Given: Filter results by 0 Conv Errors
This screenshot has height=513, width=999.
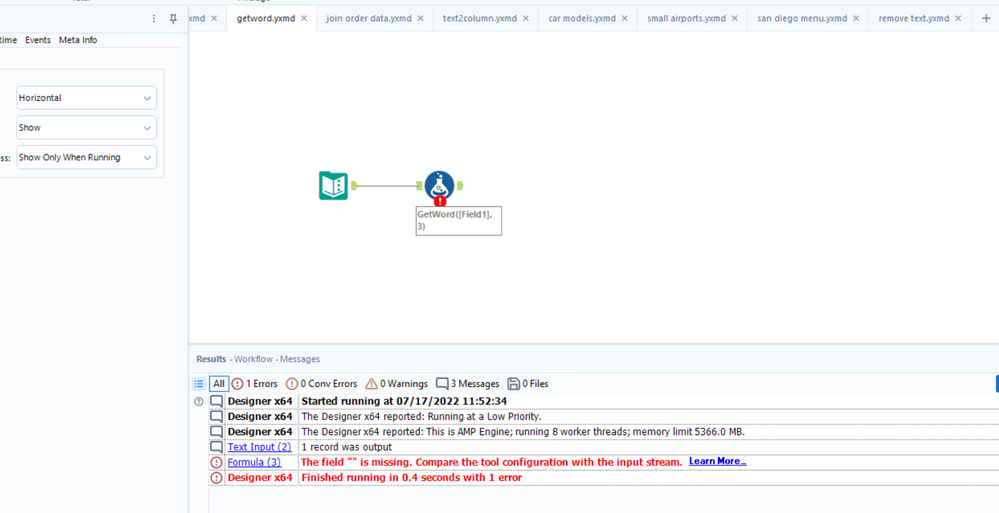Looking at the screenshot, I should coord(321,384).
